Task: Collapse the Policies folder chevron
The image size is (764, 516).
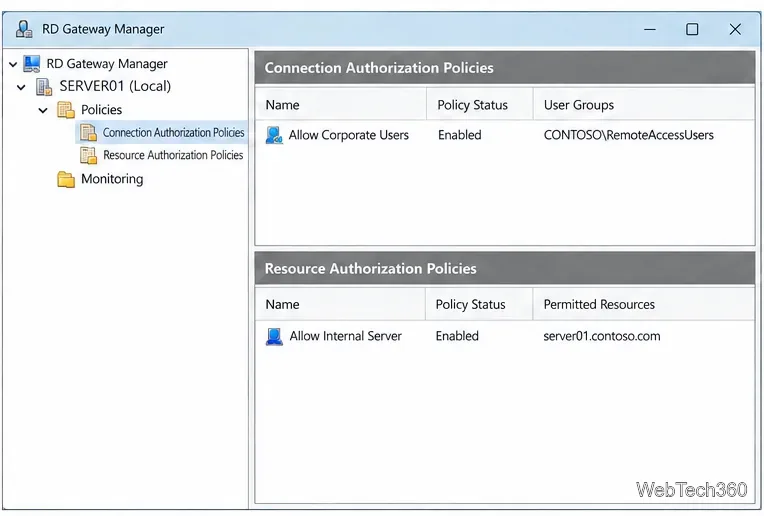Action: click(x=43, y=110)
